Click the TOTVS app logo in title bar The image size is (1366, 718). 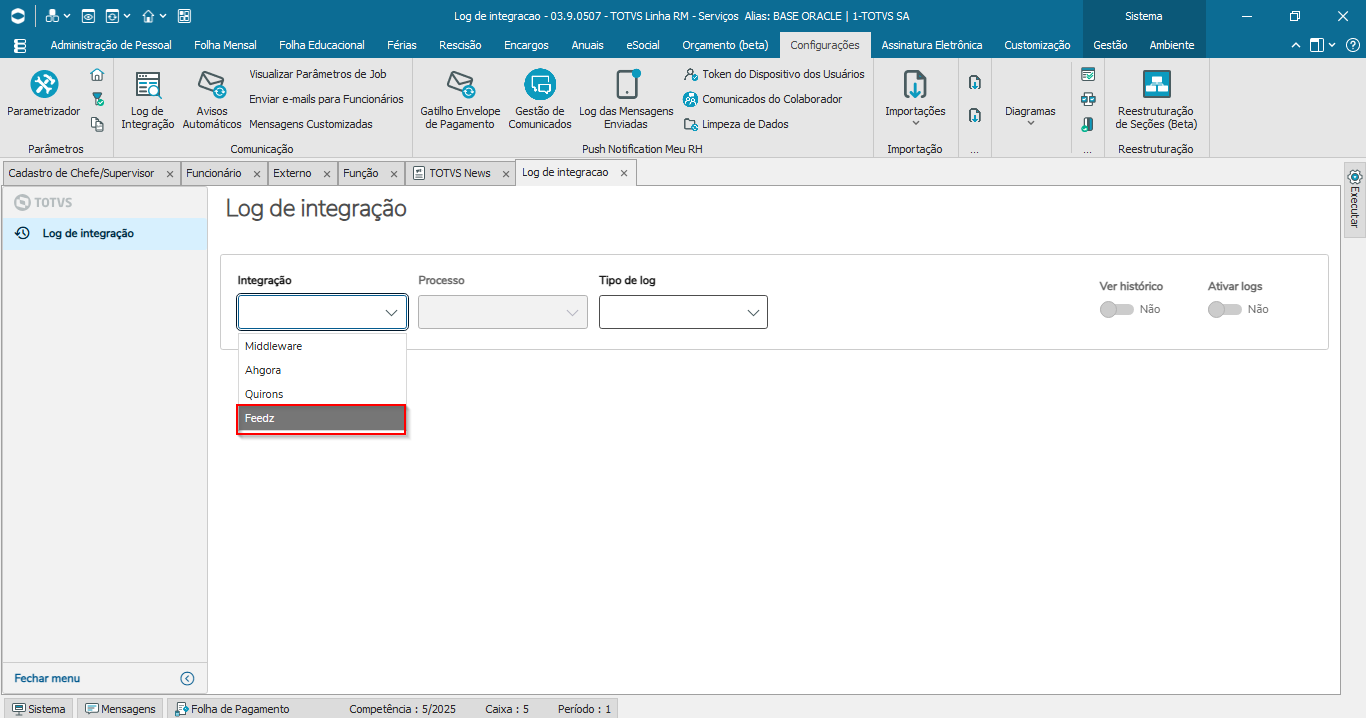tap(17, 16)
